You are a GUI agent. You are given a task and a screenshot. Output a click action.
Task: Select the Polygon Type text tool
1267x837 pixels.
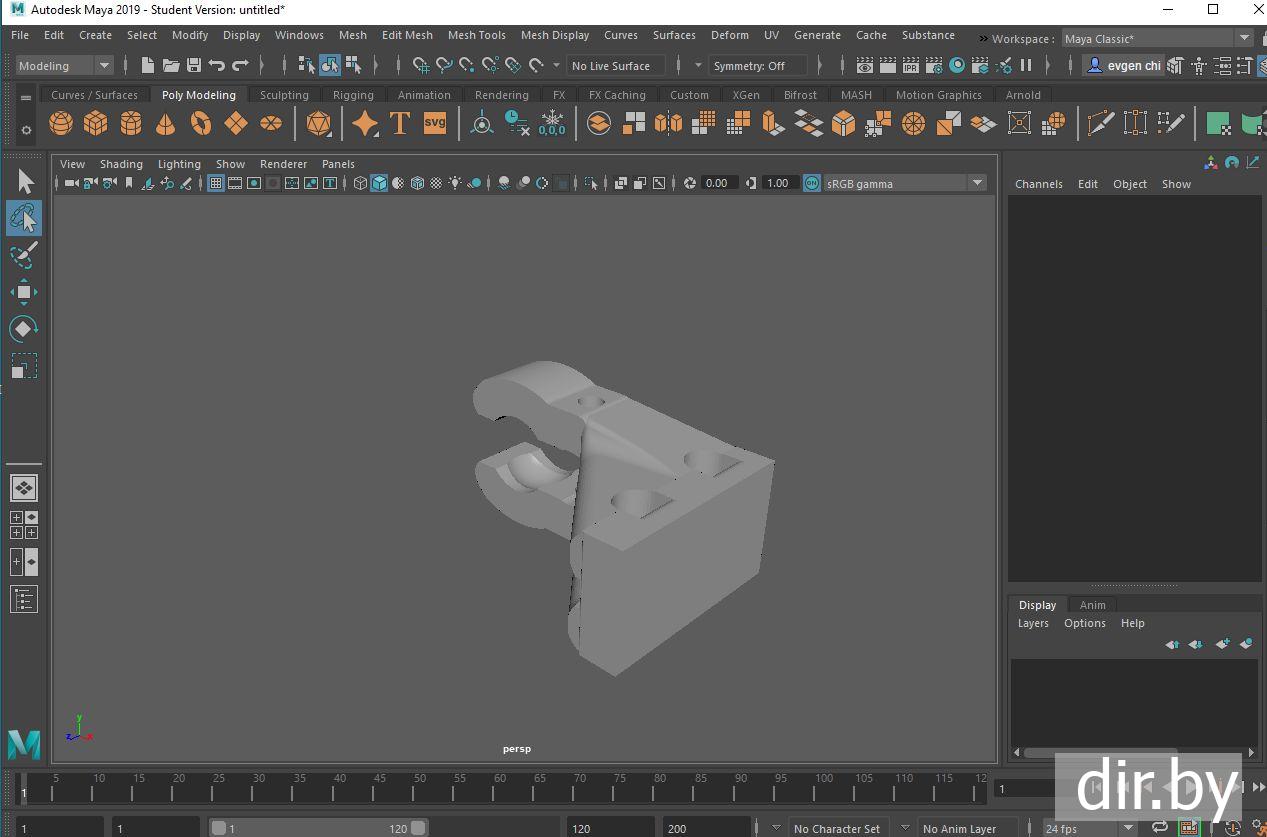400,123
